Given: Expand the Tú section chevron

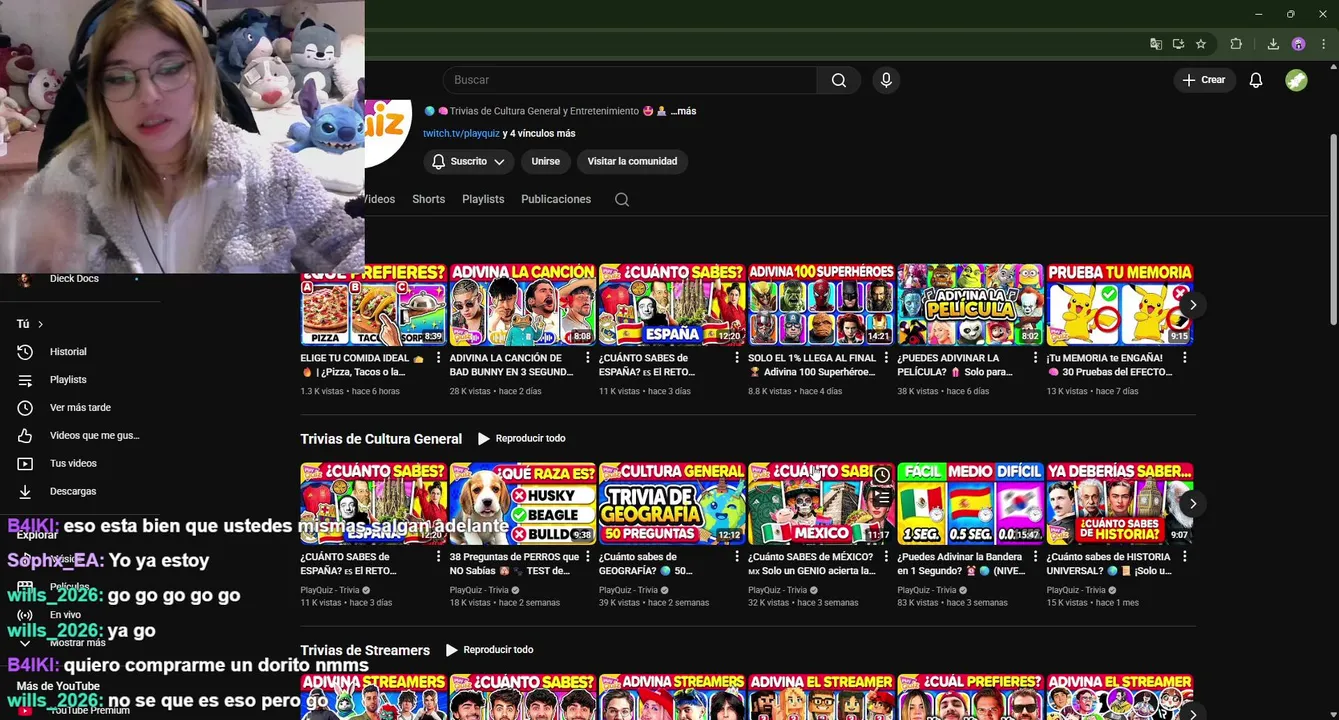Looking at the screenshot, I should pos(40,324).
